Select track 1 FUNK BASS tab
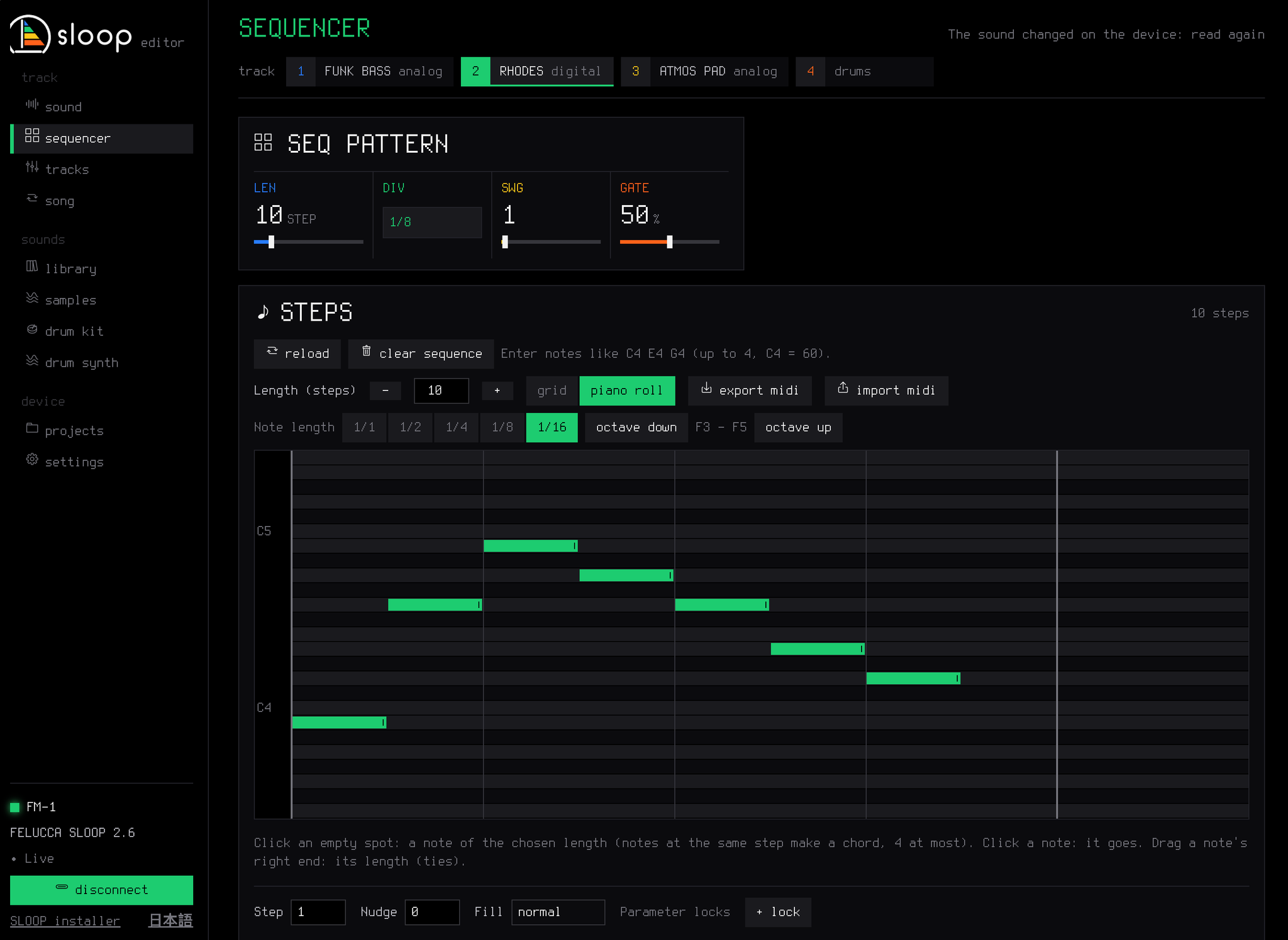 (370, 72)
